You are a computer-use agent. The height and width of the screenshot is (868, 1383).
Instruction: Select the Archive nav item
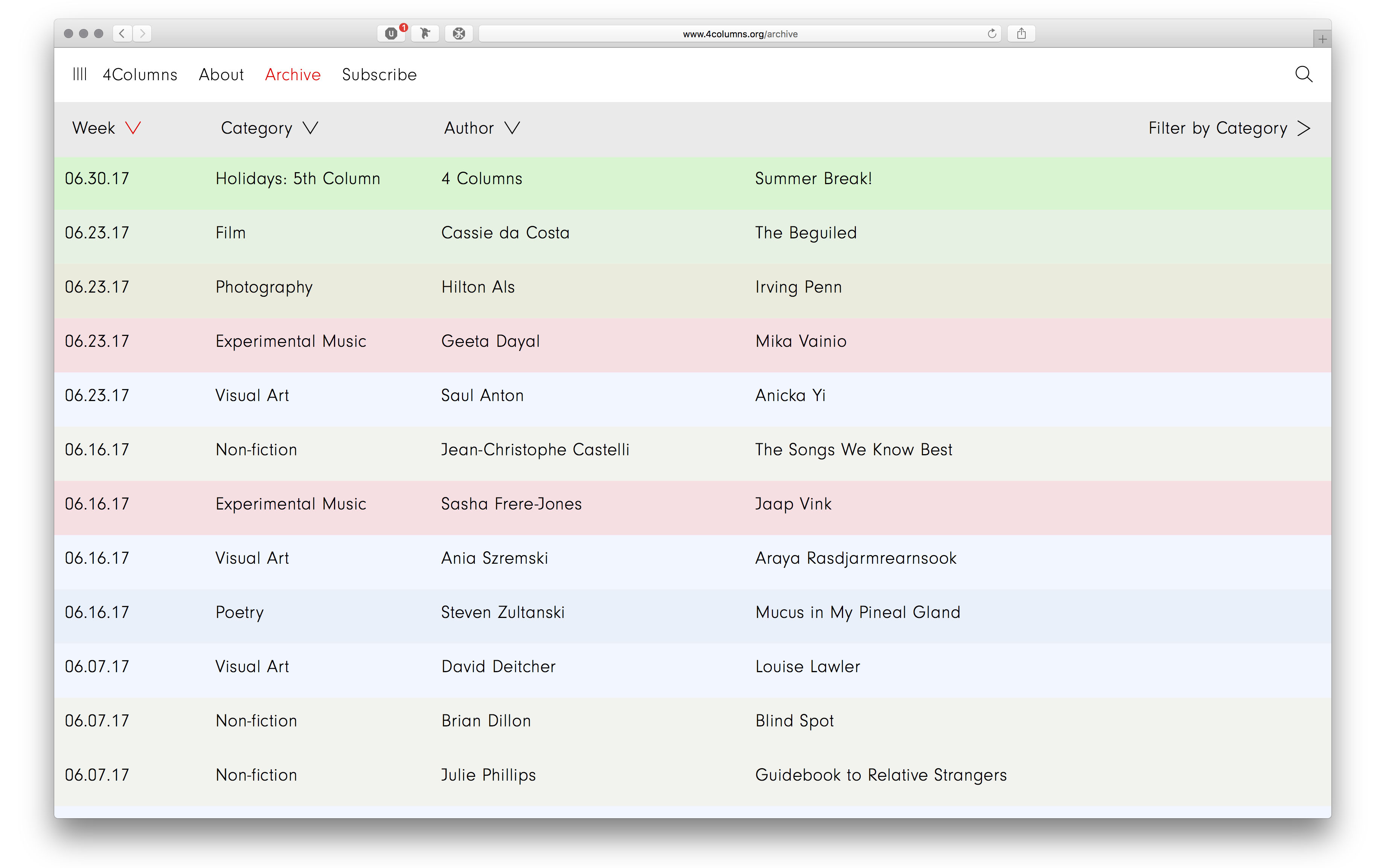[x=293, y=75]
